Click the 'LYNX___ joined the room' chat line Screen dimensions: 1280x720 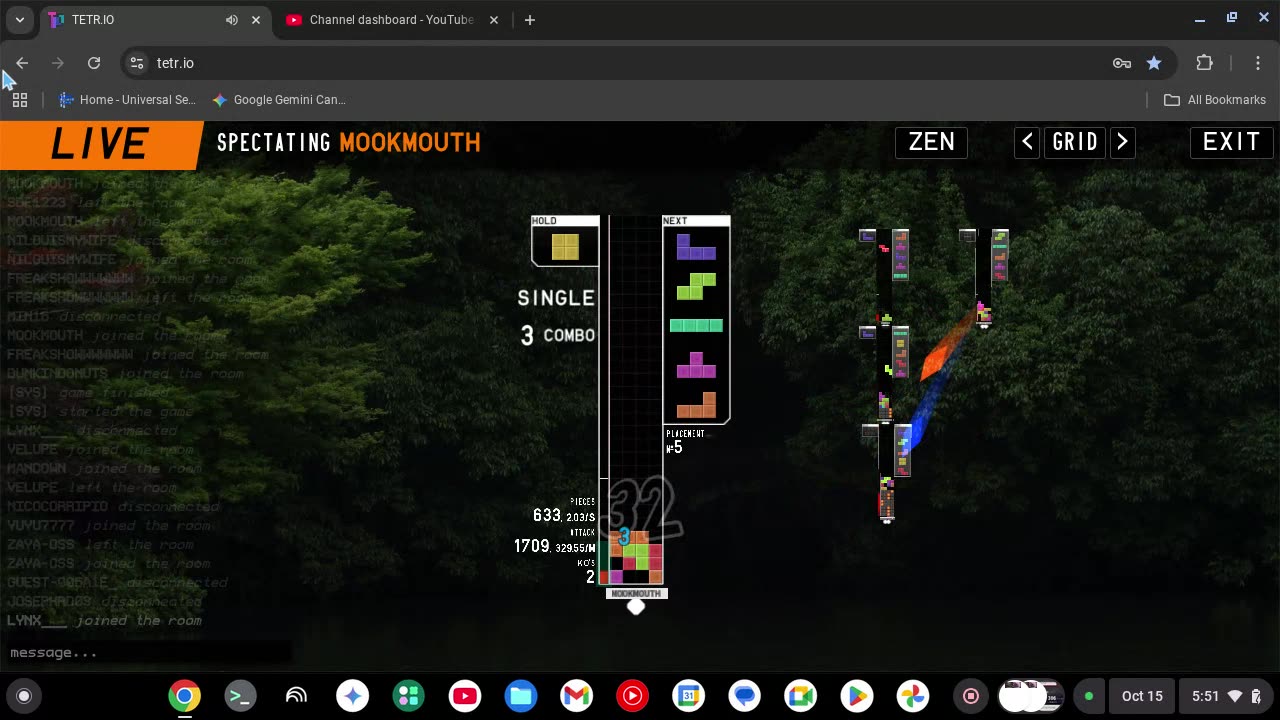point(104,621)
